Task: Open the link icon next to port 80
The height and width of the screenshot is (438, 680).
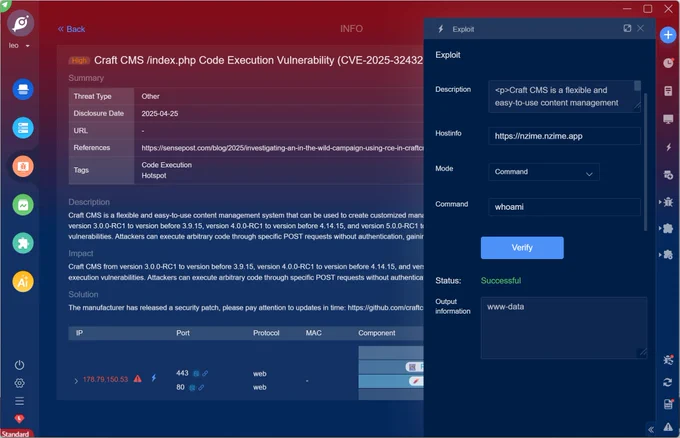Action: click(201, 387)
